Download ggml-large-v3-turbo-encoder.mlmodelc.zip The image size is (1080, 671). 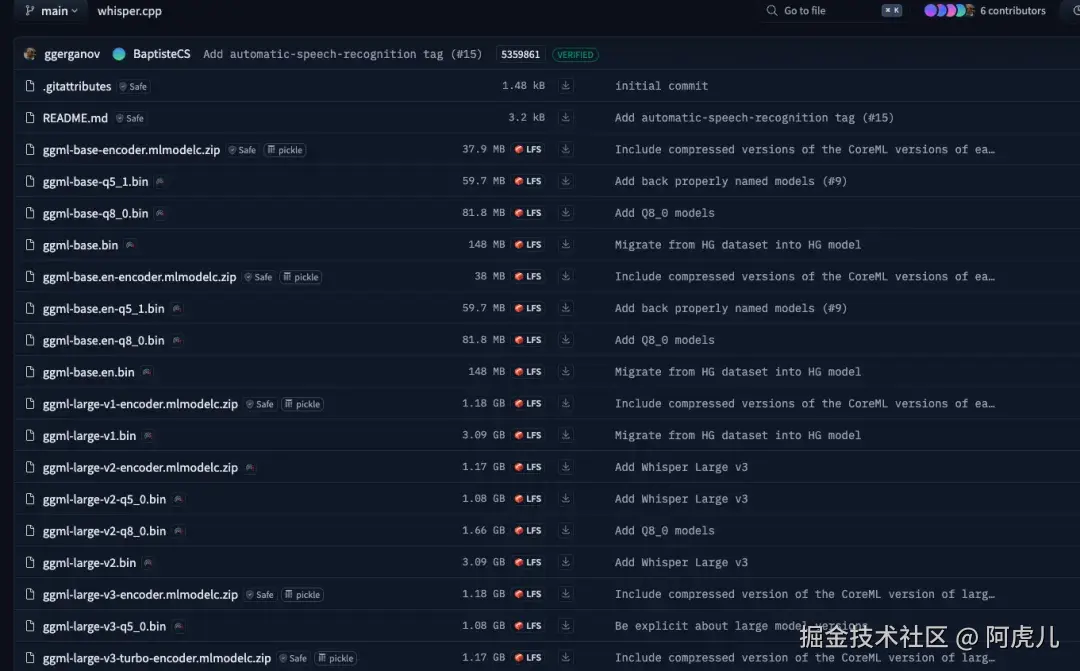pos(565,657)
